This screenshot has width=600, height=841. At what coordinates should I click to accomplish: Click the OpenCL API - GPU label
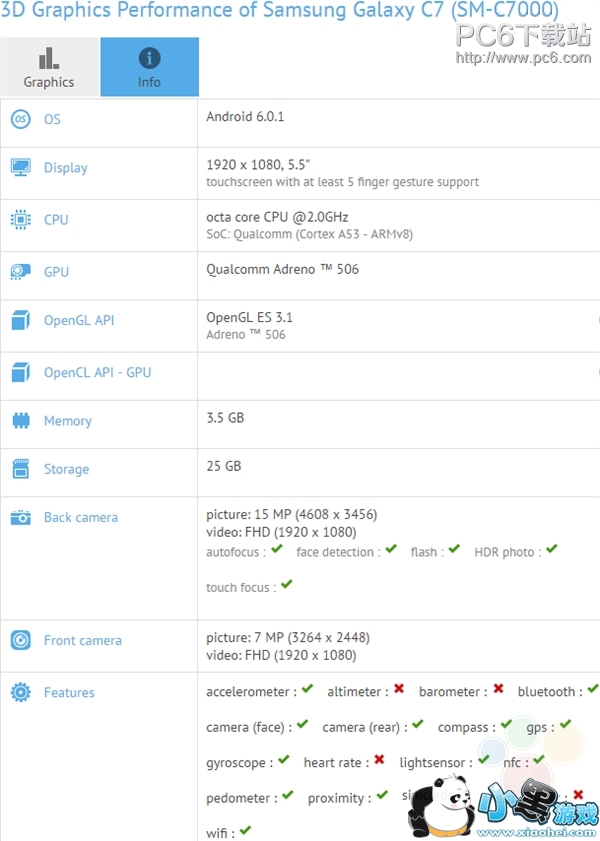(x=98, y=372)
